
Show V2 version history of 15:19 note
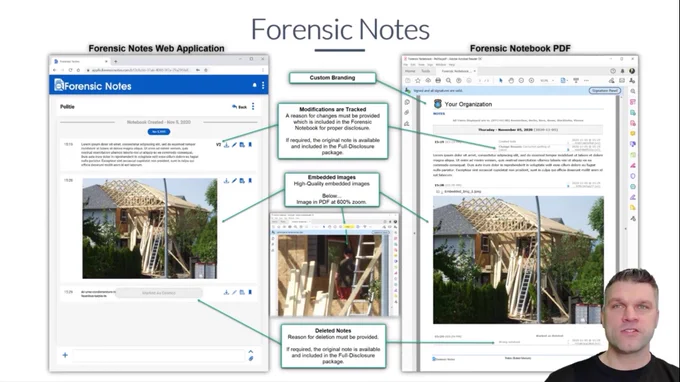tap(218, 145)
